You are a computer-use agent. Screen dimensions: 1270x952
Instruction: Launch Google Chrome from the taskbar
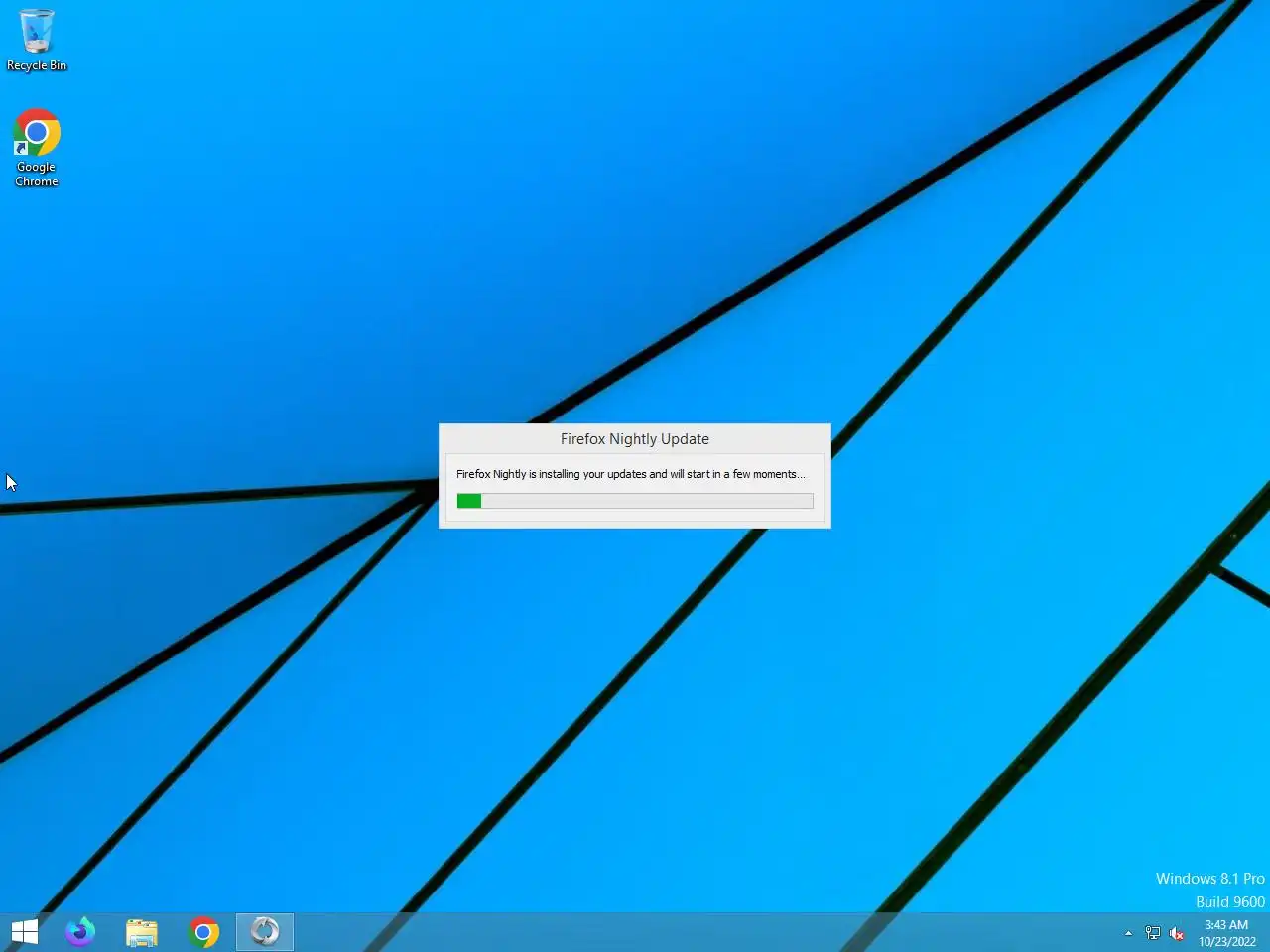click(x=203, y=932)
